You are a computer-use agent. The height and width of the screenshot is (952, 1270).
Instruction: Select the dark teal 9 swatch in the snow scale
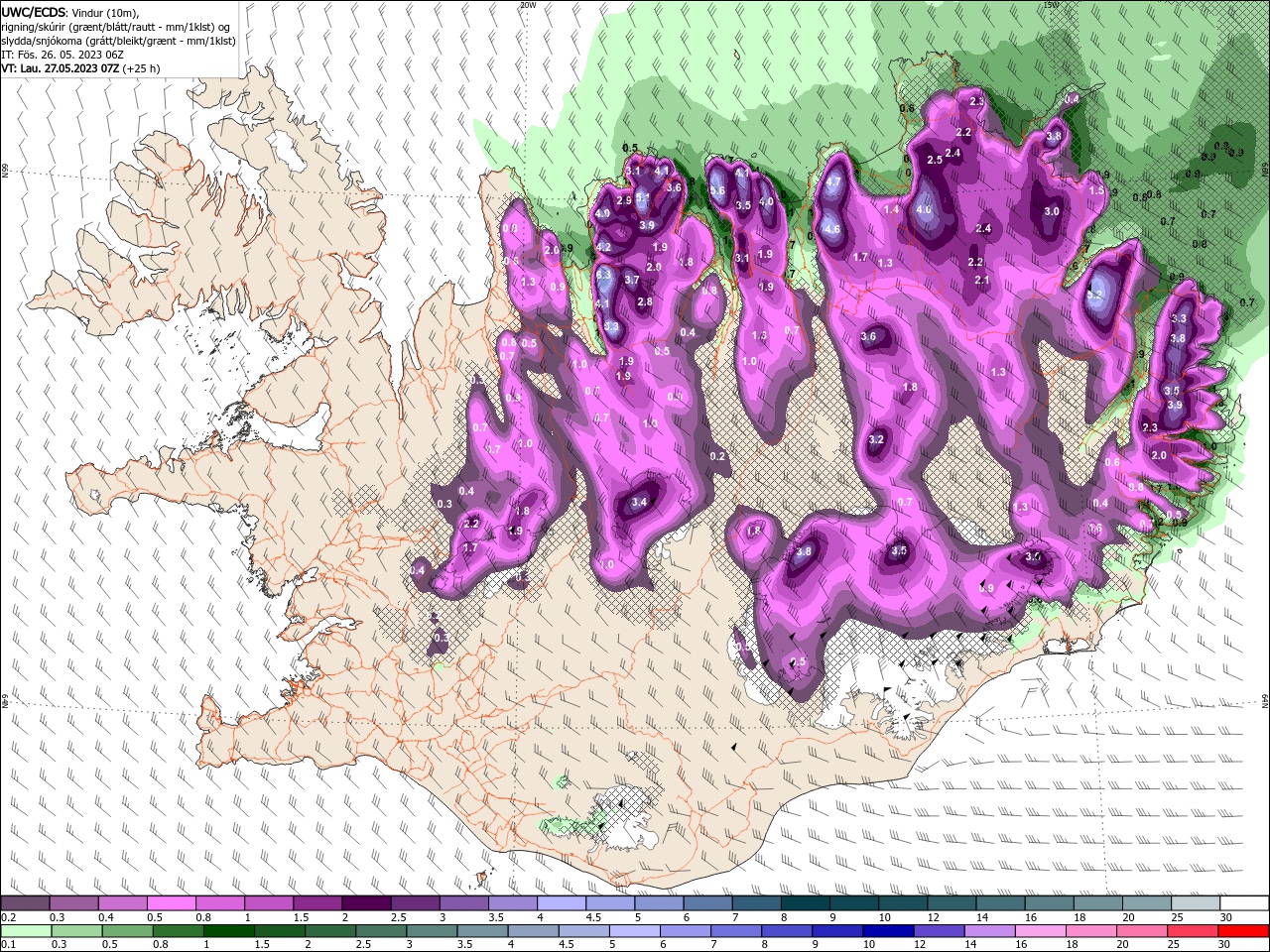853,903
